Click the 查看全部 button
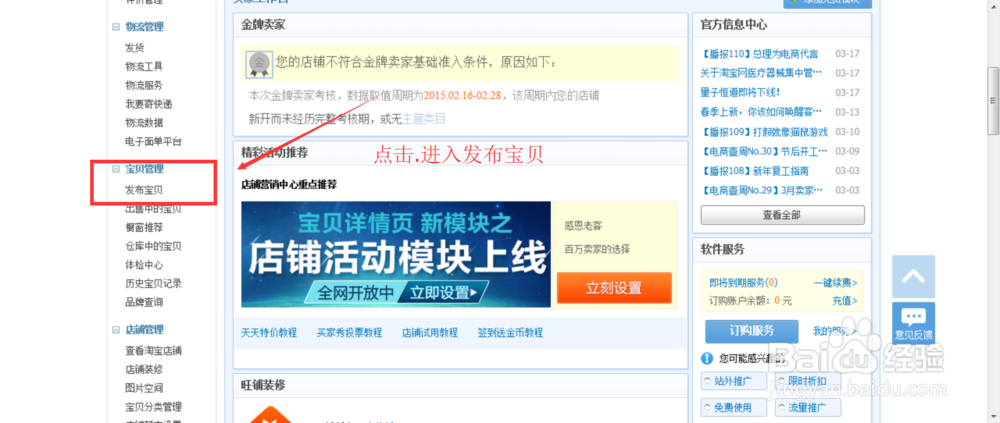The height and width of the screenshot is (423, 1000). (x=783, y=215)
